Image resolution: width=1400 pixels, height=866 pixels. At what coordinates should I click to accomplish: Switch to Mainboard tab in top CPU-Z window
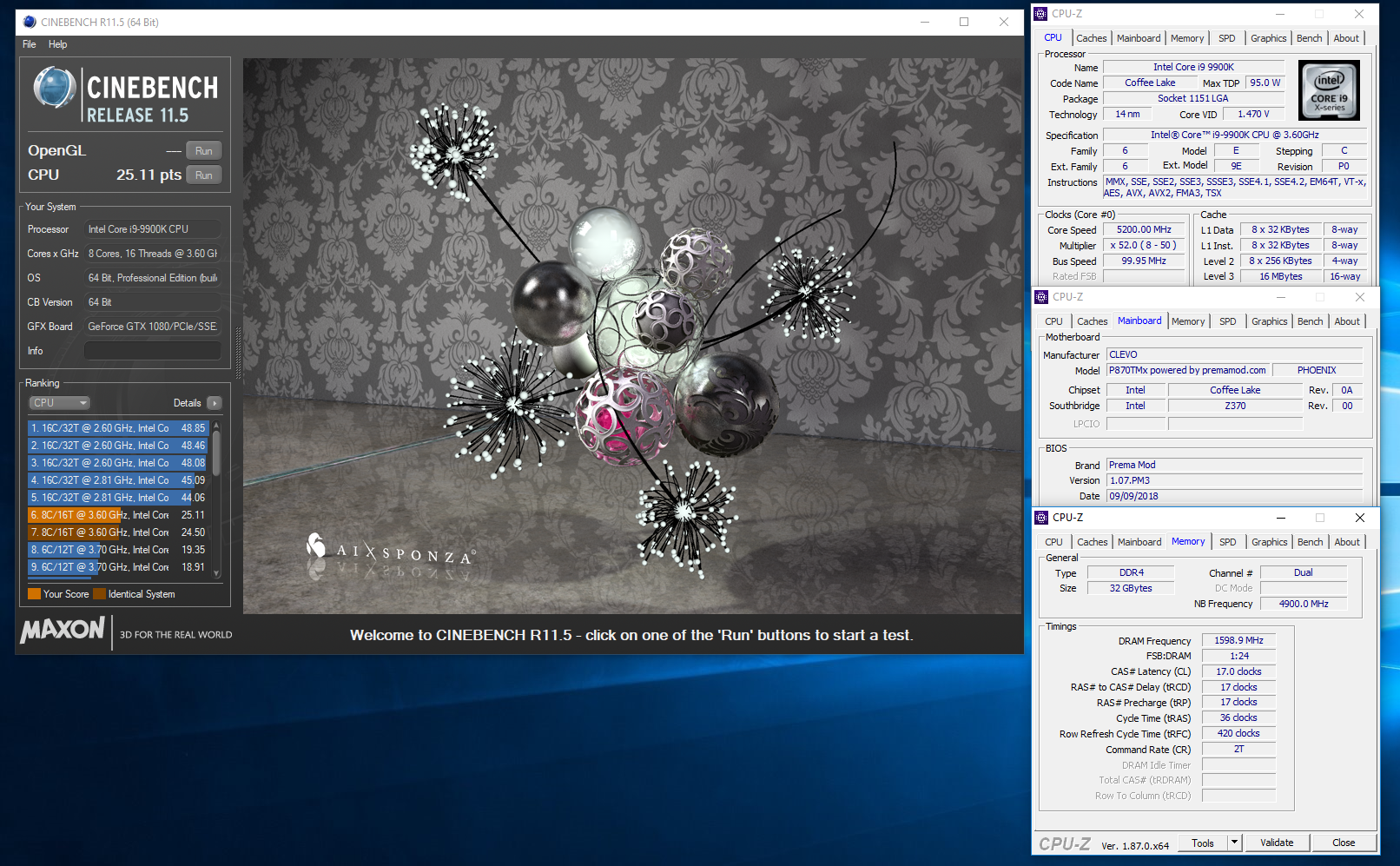coord(1139,38)
